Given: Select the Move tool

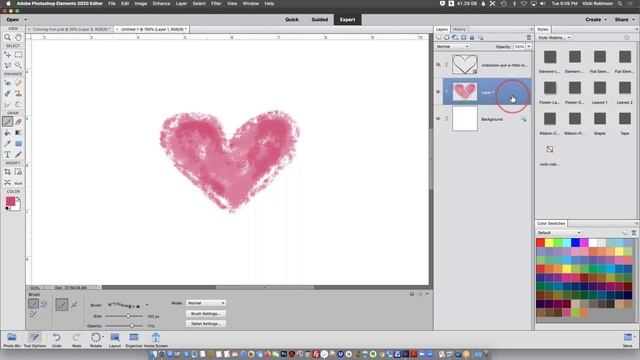Looking at the screenshot, I should [x=7, y=55].
